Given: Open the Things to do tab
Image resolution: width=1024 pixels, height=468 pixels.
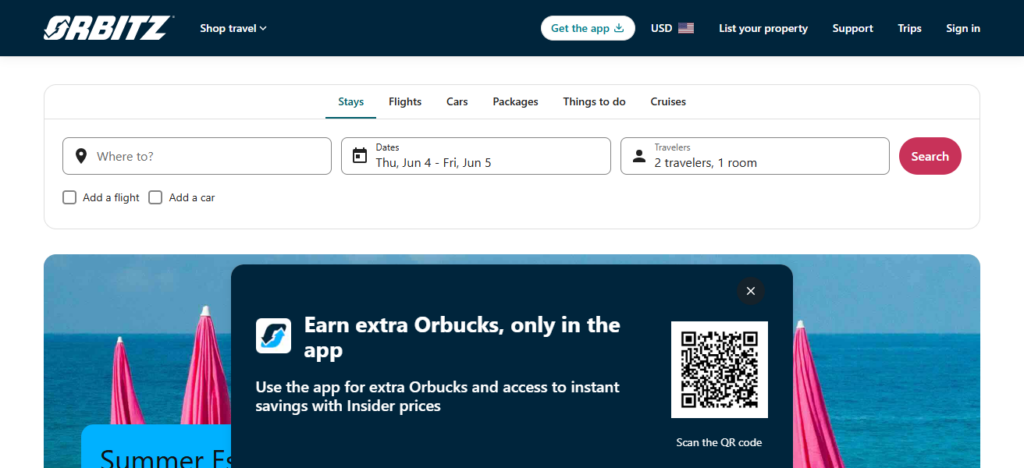Looking at the screenshot, I should [x=594, y=102].
